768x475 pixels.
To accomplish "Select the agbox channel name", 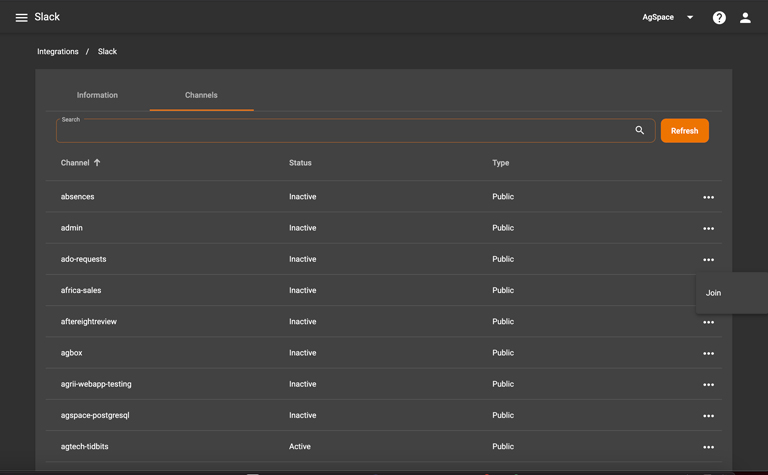I will coord(72,353).
